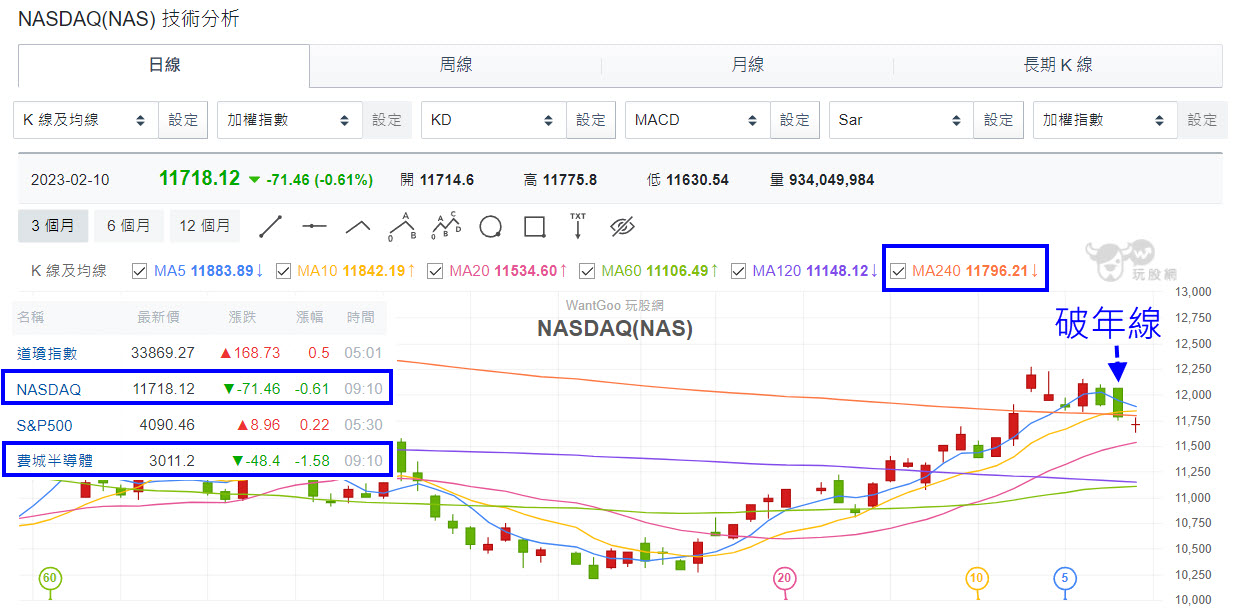This screenshot has width=1246, height=610.
Task: Click the NASDAQ row in the quote table
Action: (201, 389)
